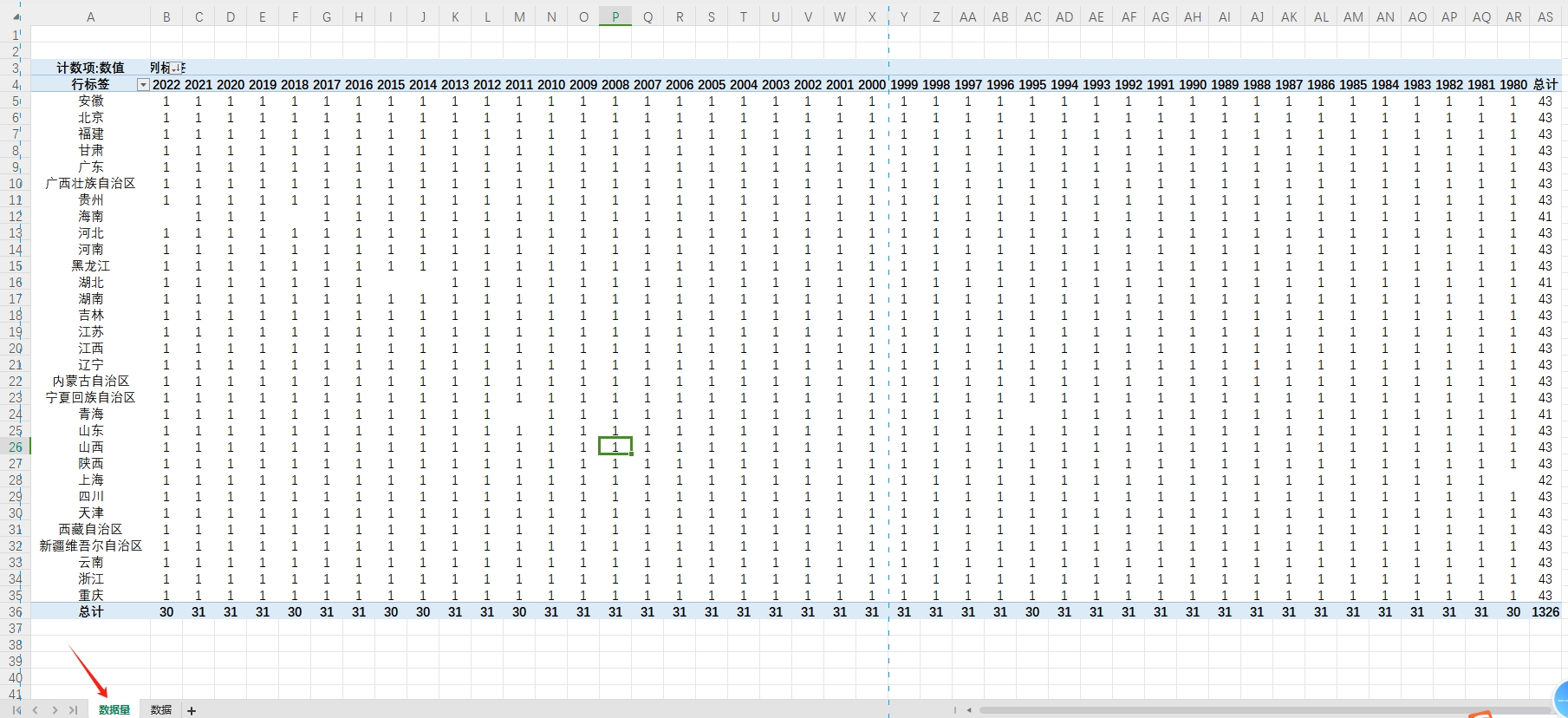
Task: Click the 福建 row label
Action: tap(90, 134)
